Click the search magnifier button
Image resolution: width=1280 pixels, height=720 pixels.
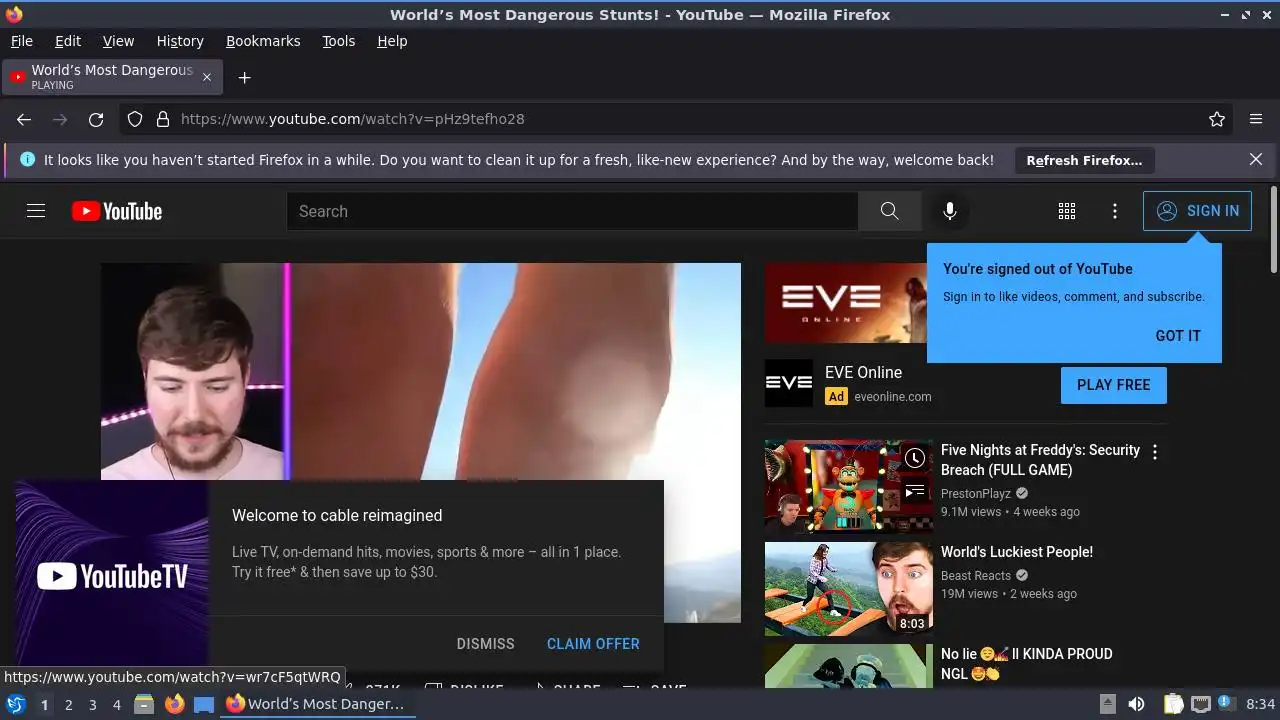[889, 211]
